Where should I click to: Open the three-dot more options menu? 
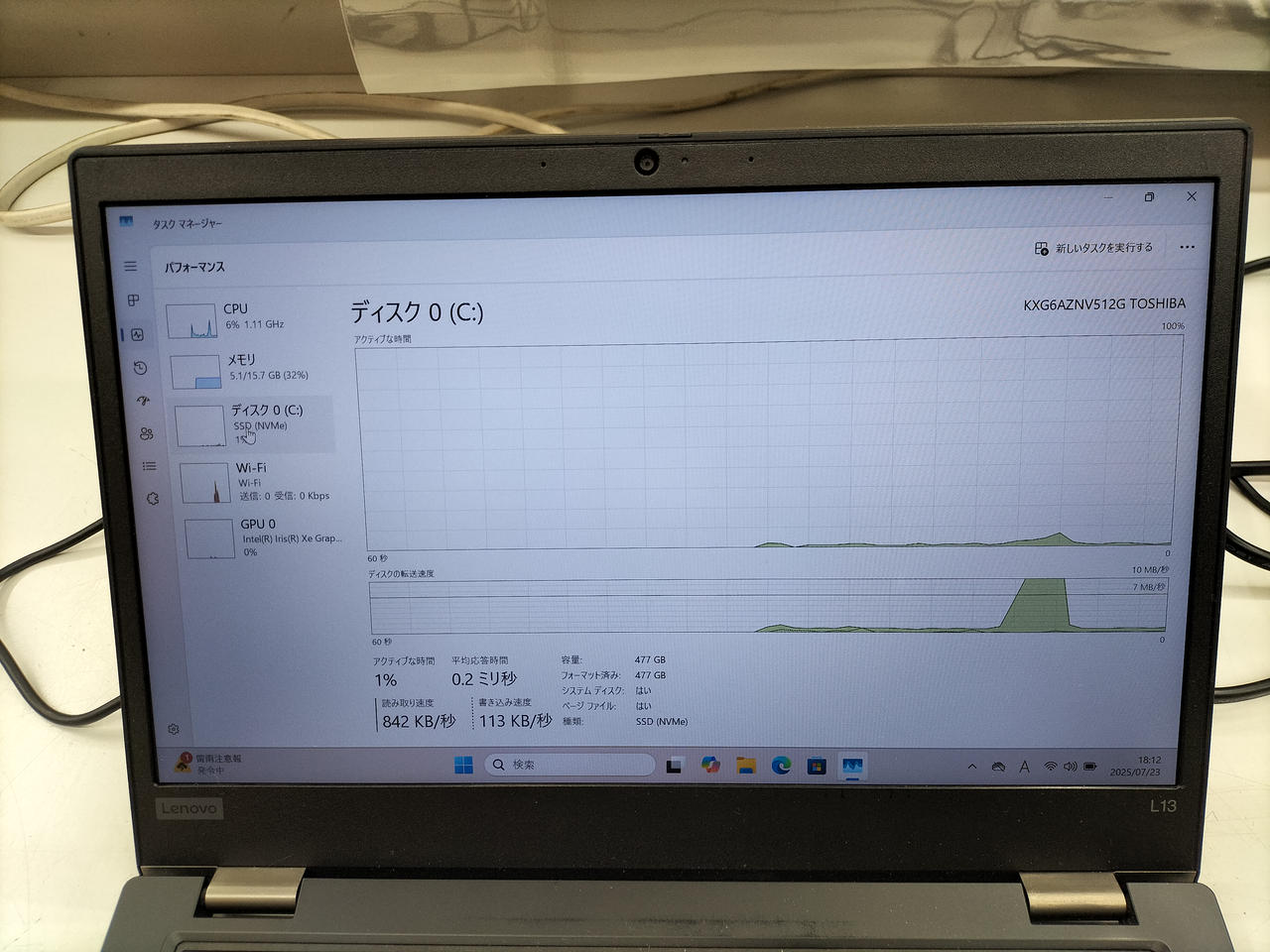click(x=1187, y=248)
